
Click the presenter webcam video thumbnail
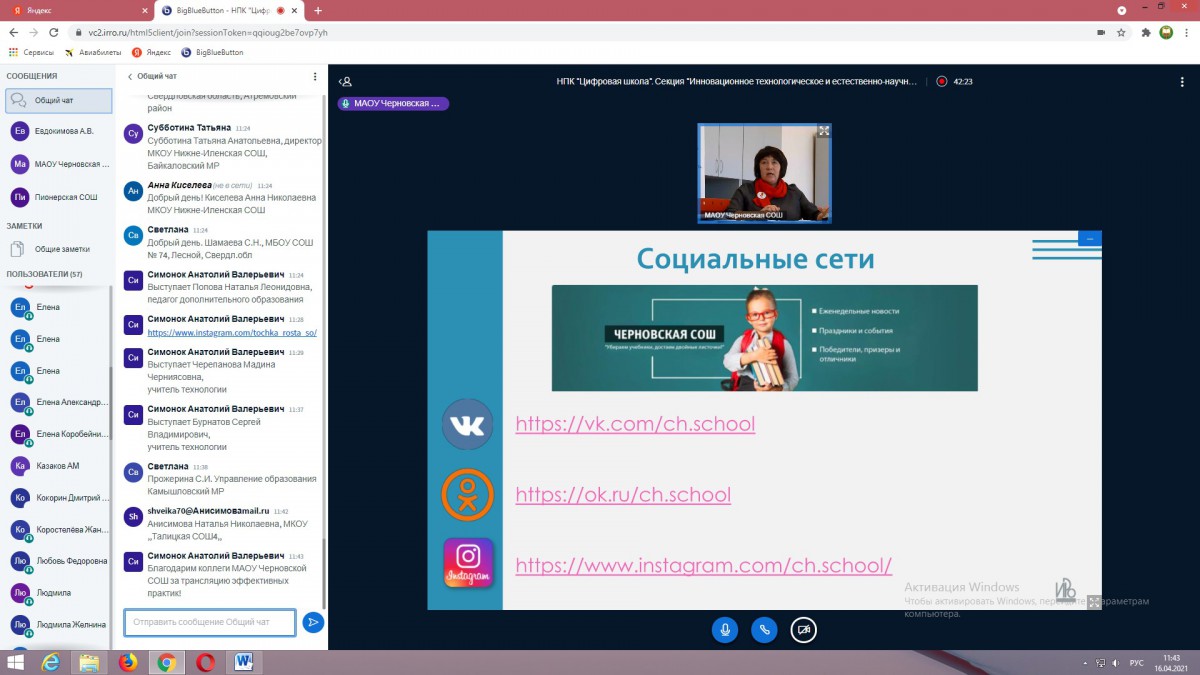point(764,173)
